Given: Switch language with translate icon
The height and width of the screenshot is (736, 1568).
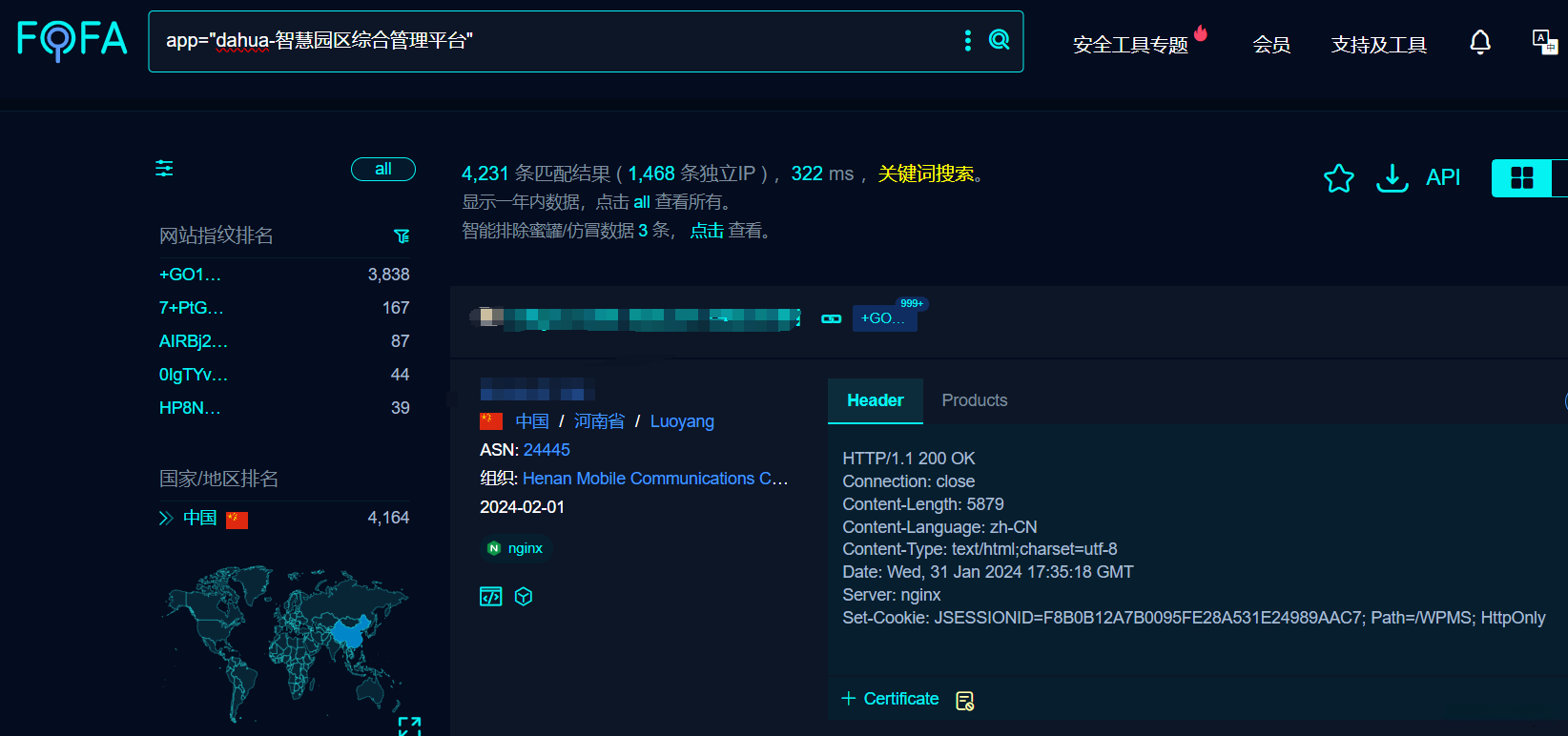Looking at the screenshot, I should [x=1544, y=42].
